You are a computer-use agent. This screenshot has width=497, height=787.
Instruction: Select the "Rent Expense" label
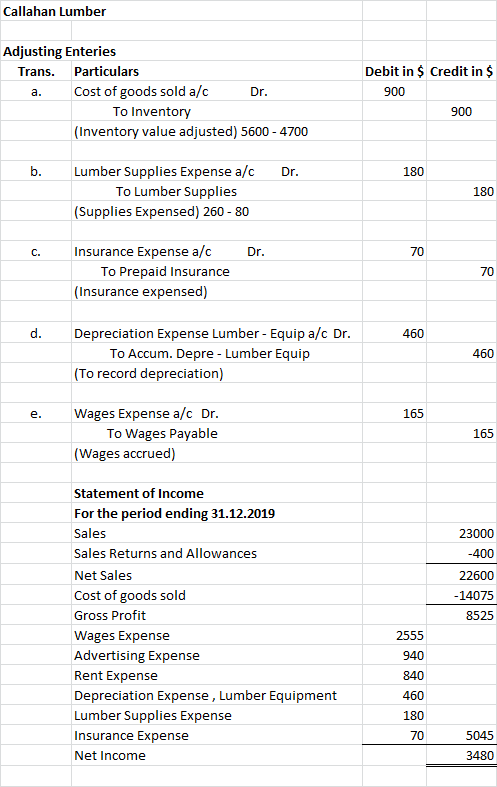point(116,676)
